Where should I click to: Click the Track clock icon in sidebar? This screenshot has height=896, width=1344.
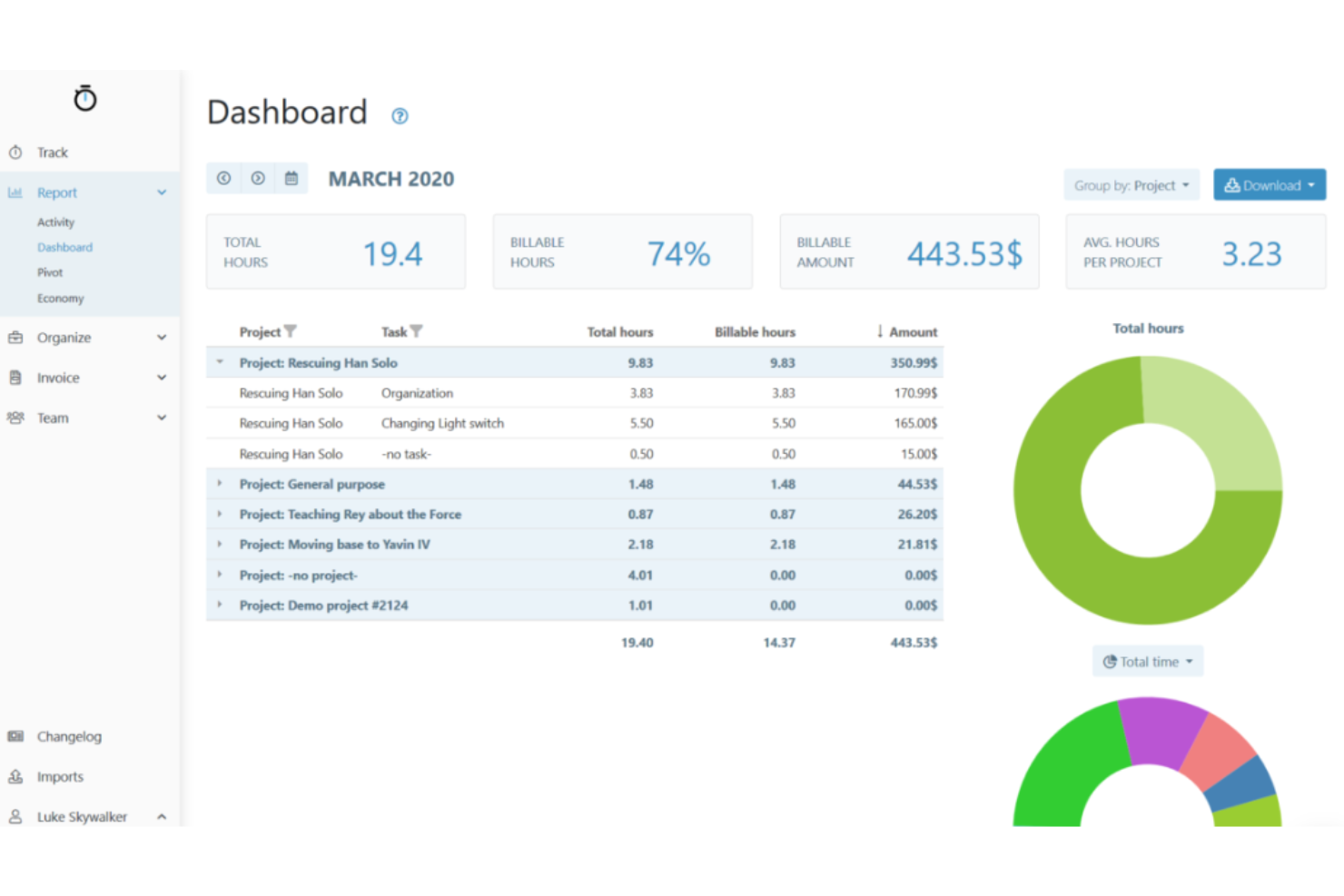tap(15, 153)
